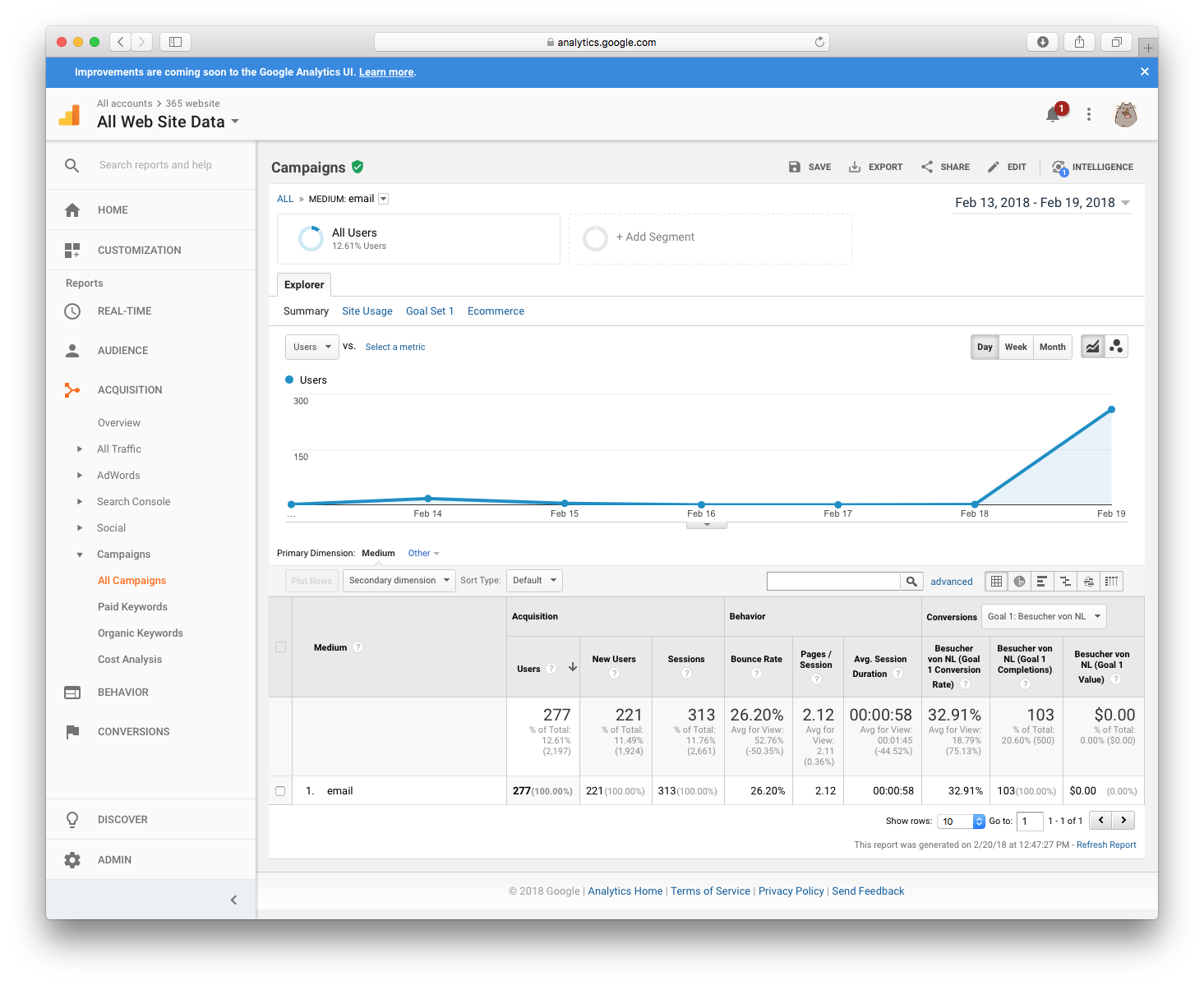Image resolution: width=1204 pixels, height=985 pixels.
Task: Set chart granularity to Week
Action: tap(1016, 347)
